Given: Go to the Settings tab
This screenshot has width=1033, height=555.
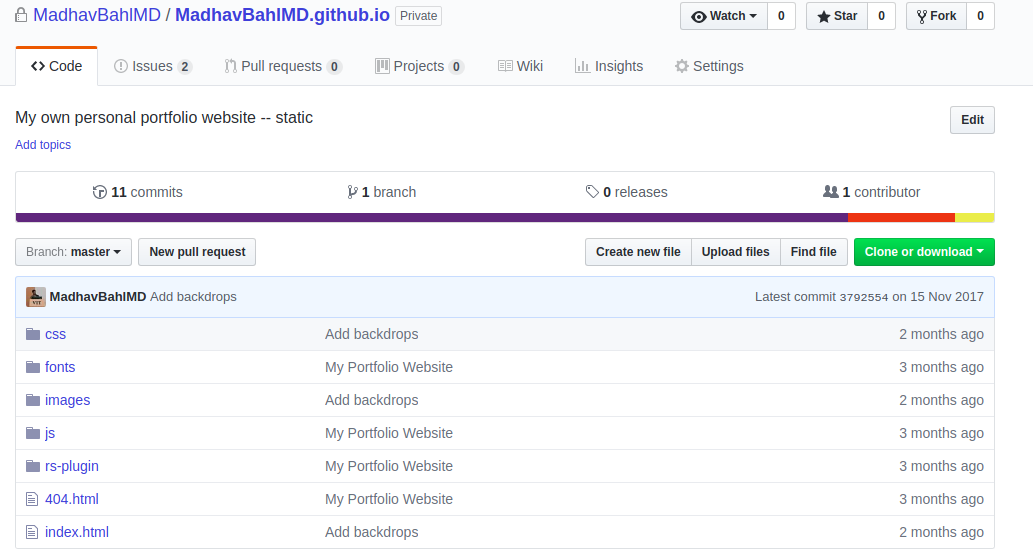Looking at the screenshot, I should click(709, 66).
